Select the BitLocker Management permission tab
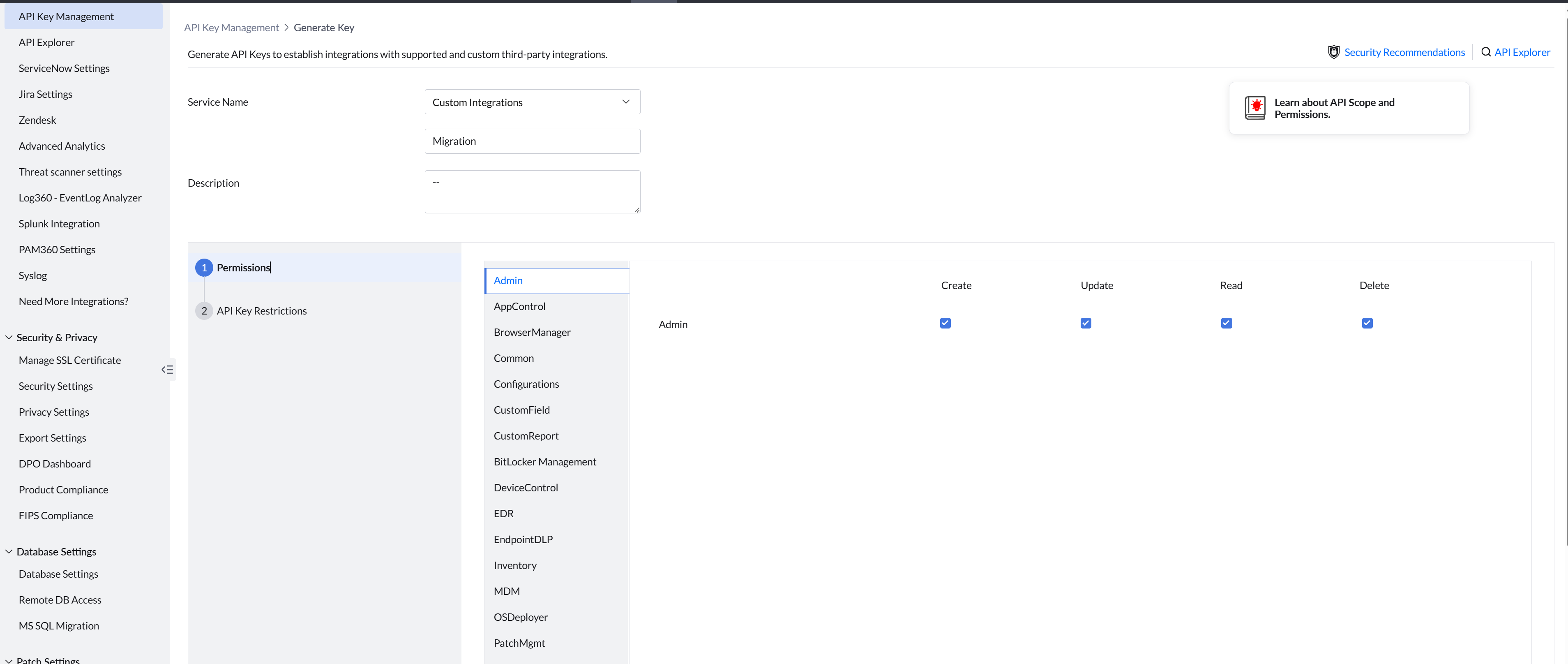This screenshot has width=1568, height=664. point(545,462)
